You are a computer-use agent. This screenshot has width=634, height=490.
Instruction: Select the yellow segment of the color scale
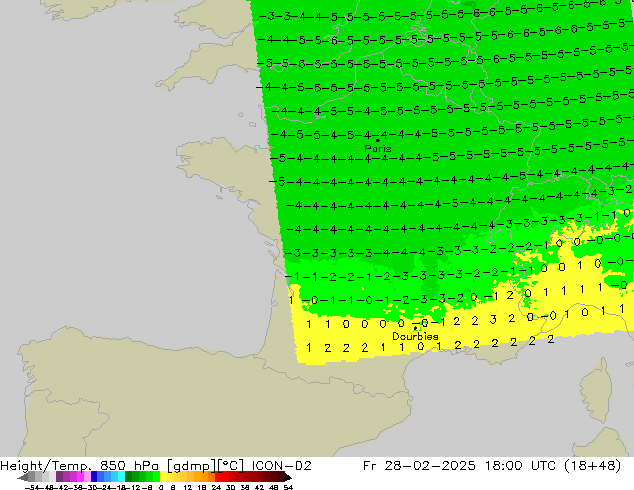tap(163, 477)
